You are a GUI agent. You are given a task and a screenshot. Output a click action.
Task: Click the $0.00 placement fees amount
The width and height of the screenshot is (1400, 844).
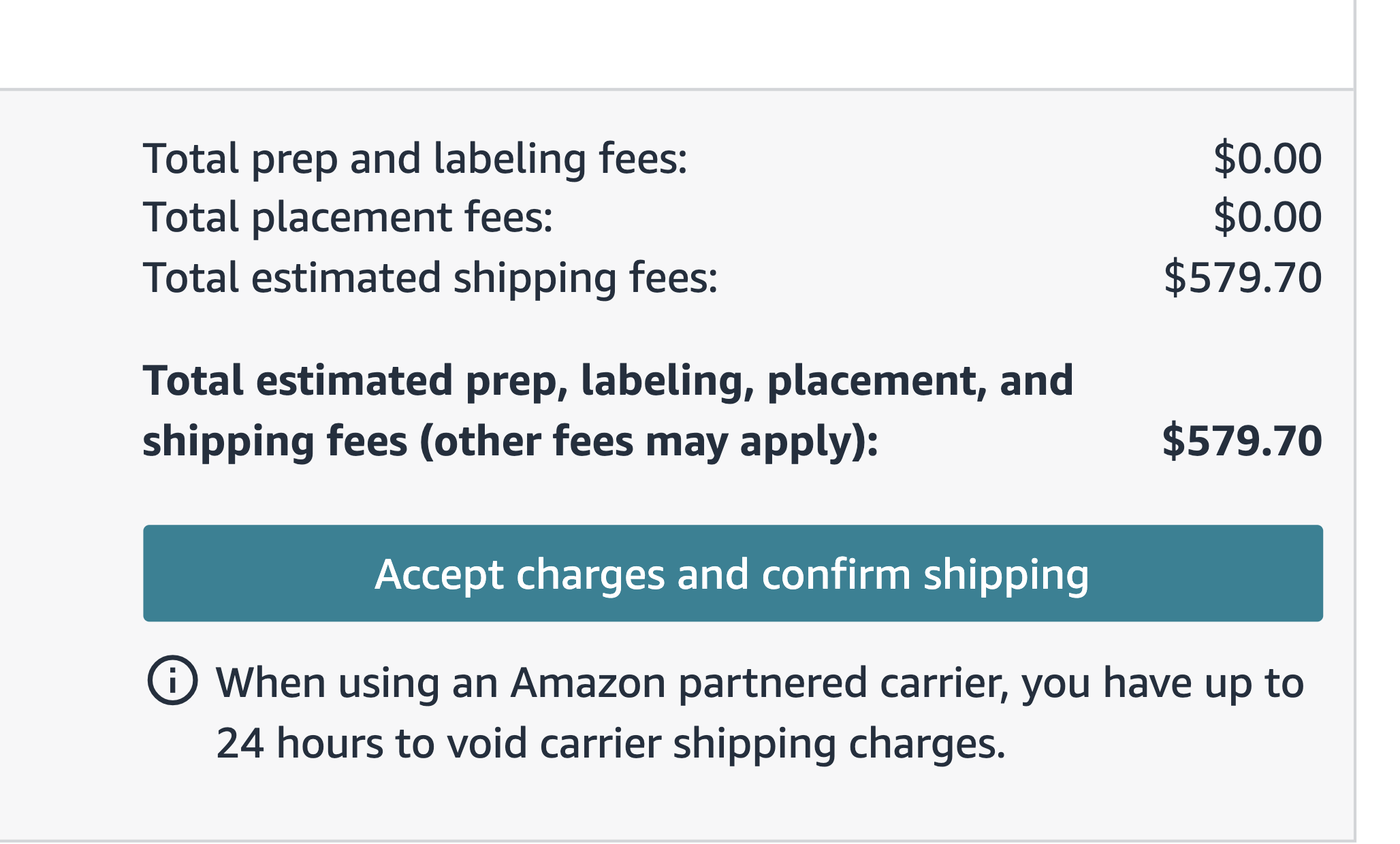[x=1267, y=218]
